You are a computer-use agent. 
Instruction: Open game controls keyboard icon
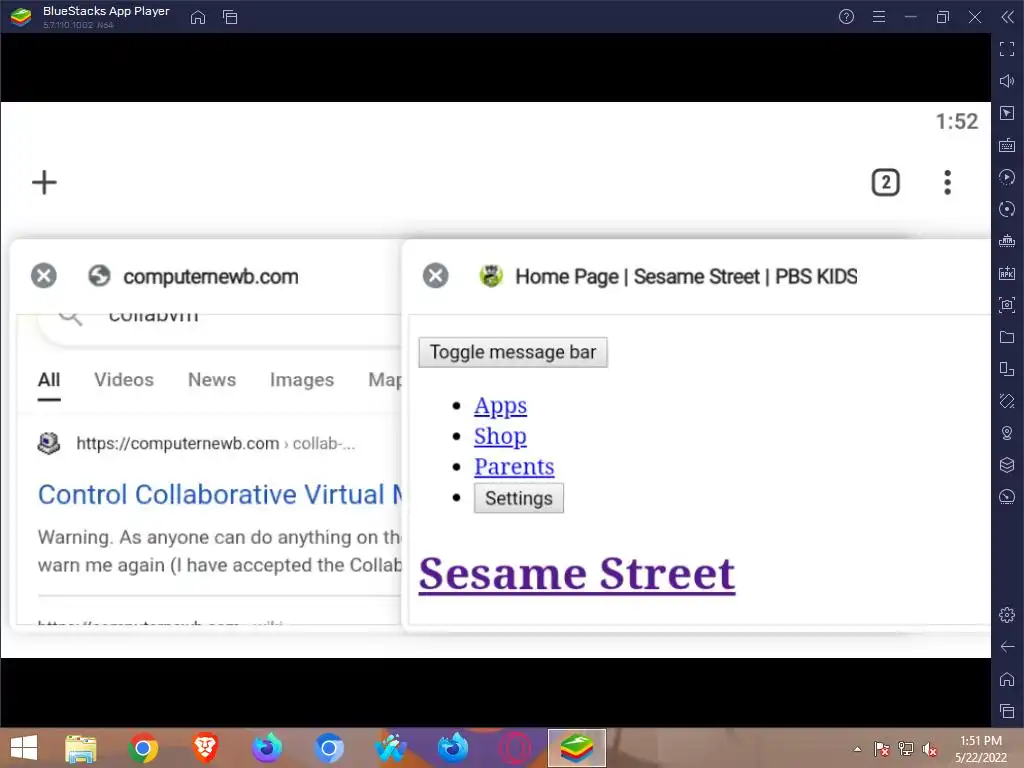tap(1007, 145)
